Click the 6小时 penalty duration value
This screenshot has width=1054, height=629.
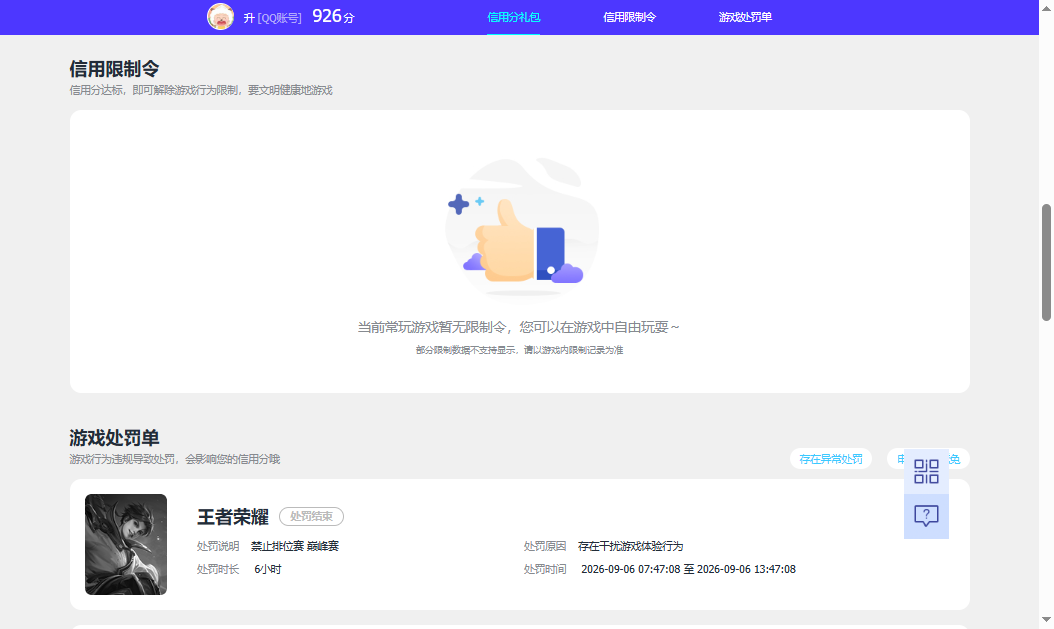(268, 569)
